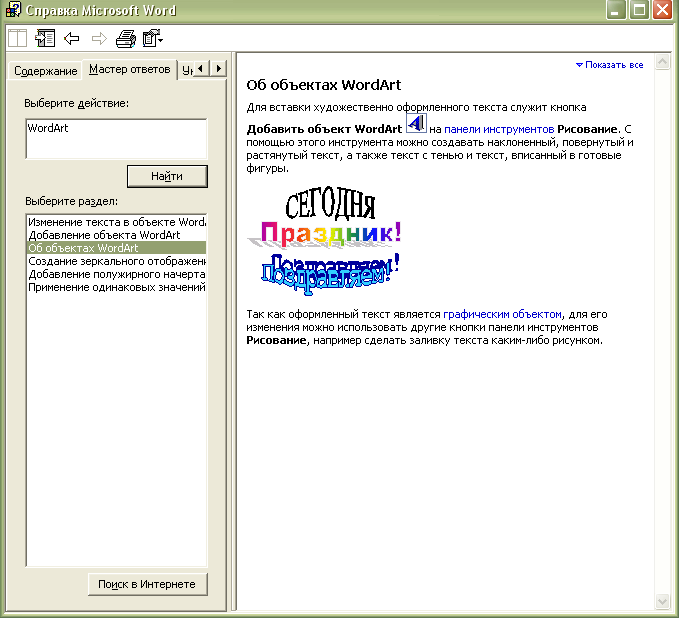
Task: Maximize the Справка Microsoft Word window
Action: click(x=639, y=10)
